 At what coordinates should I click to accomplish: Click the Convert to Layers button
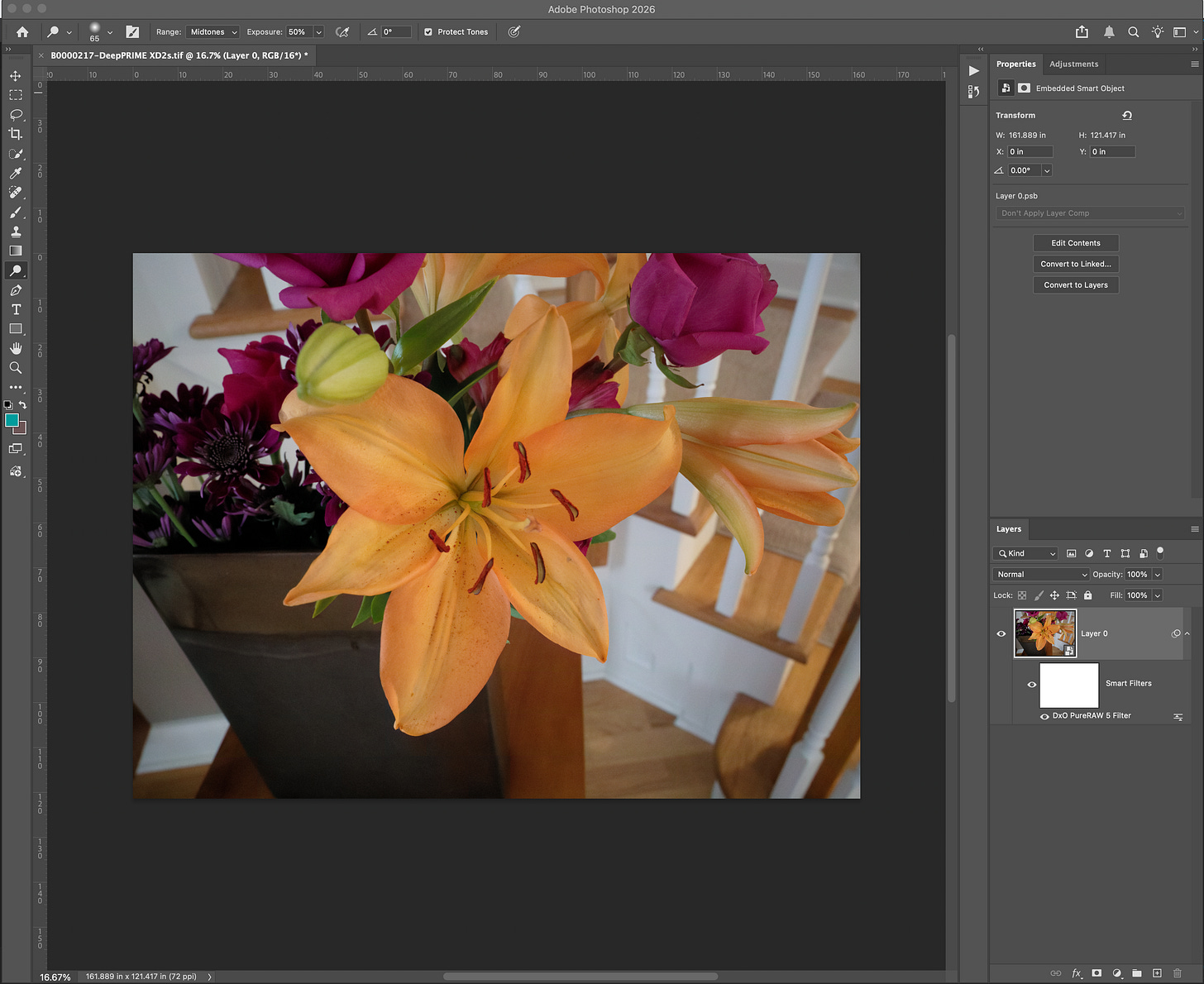[1075, 285]
